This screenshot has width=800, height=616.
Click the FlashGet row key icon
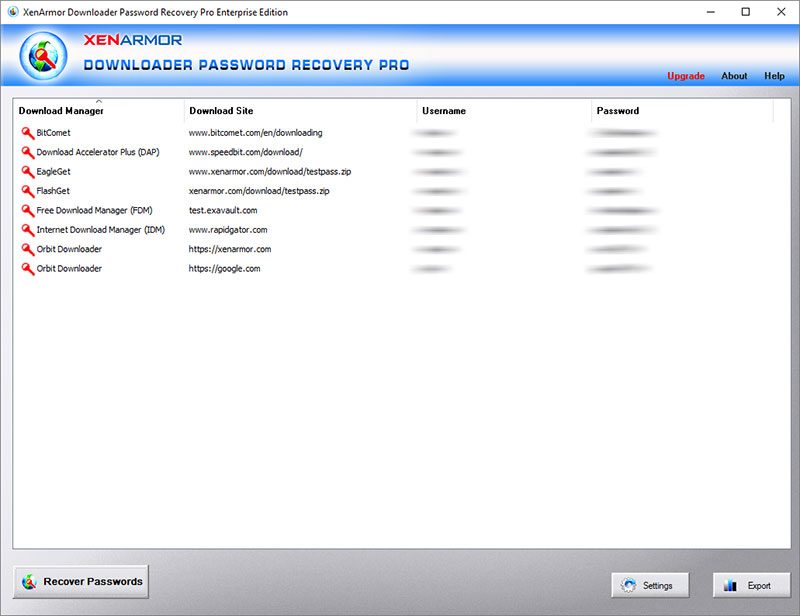click(28, 191)
